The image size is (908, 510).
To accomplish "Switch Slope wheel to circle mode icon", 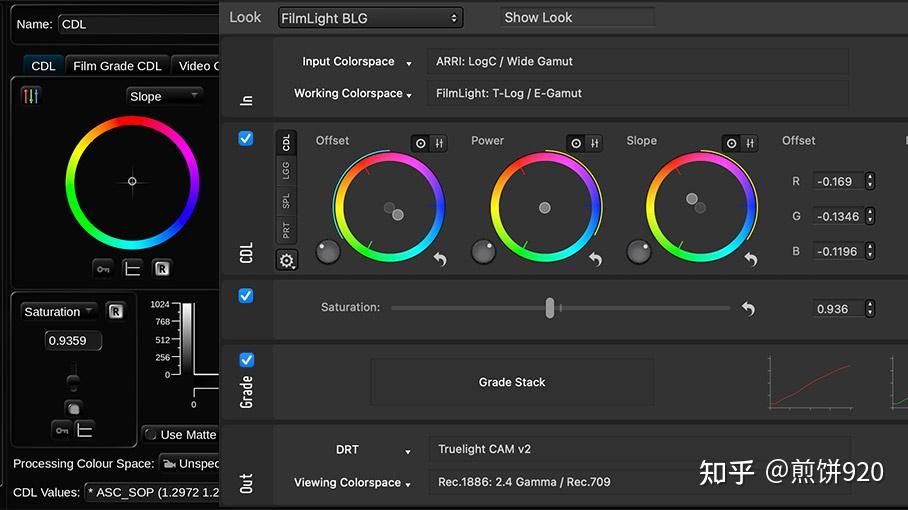I will point(731,143).
